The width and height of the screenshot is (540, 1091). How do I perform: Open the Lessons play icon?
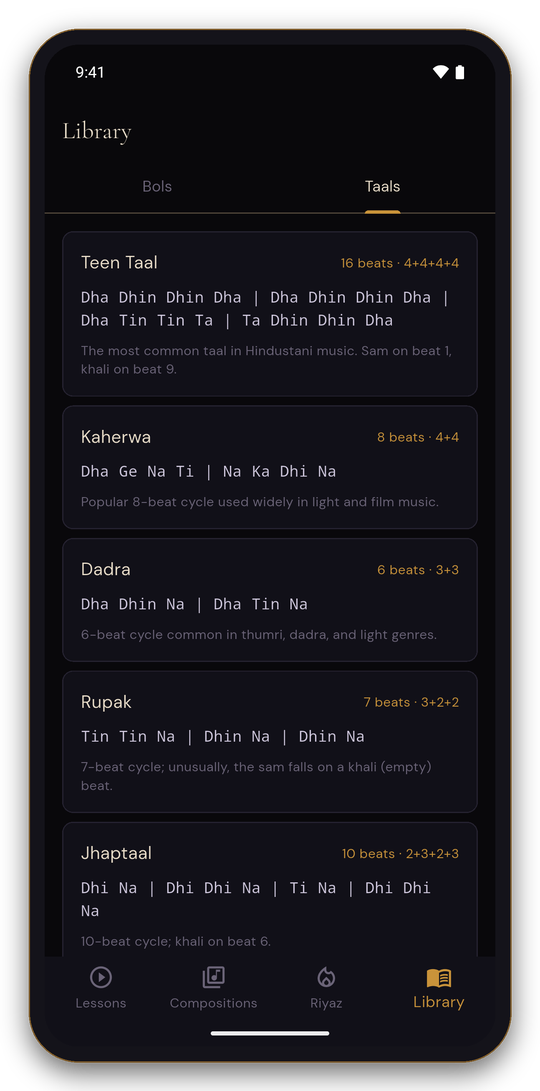click(x=101, y=977)
